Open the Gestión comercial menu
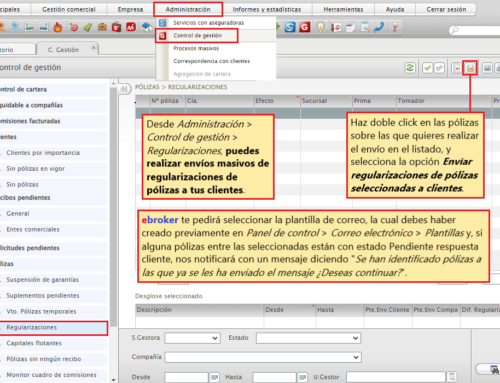Viewport: 500px width, 383px height. click(x=69, y=9)
